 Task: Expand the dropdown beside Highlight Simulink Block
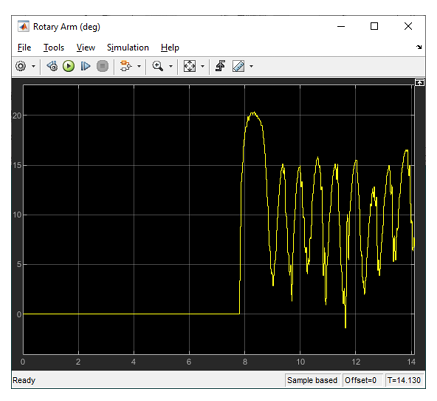coord(139,66)
